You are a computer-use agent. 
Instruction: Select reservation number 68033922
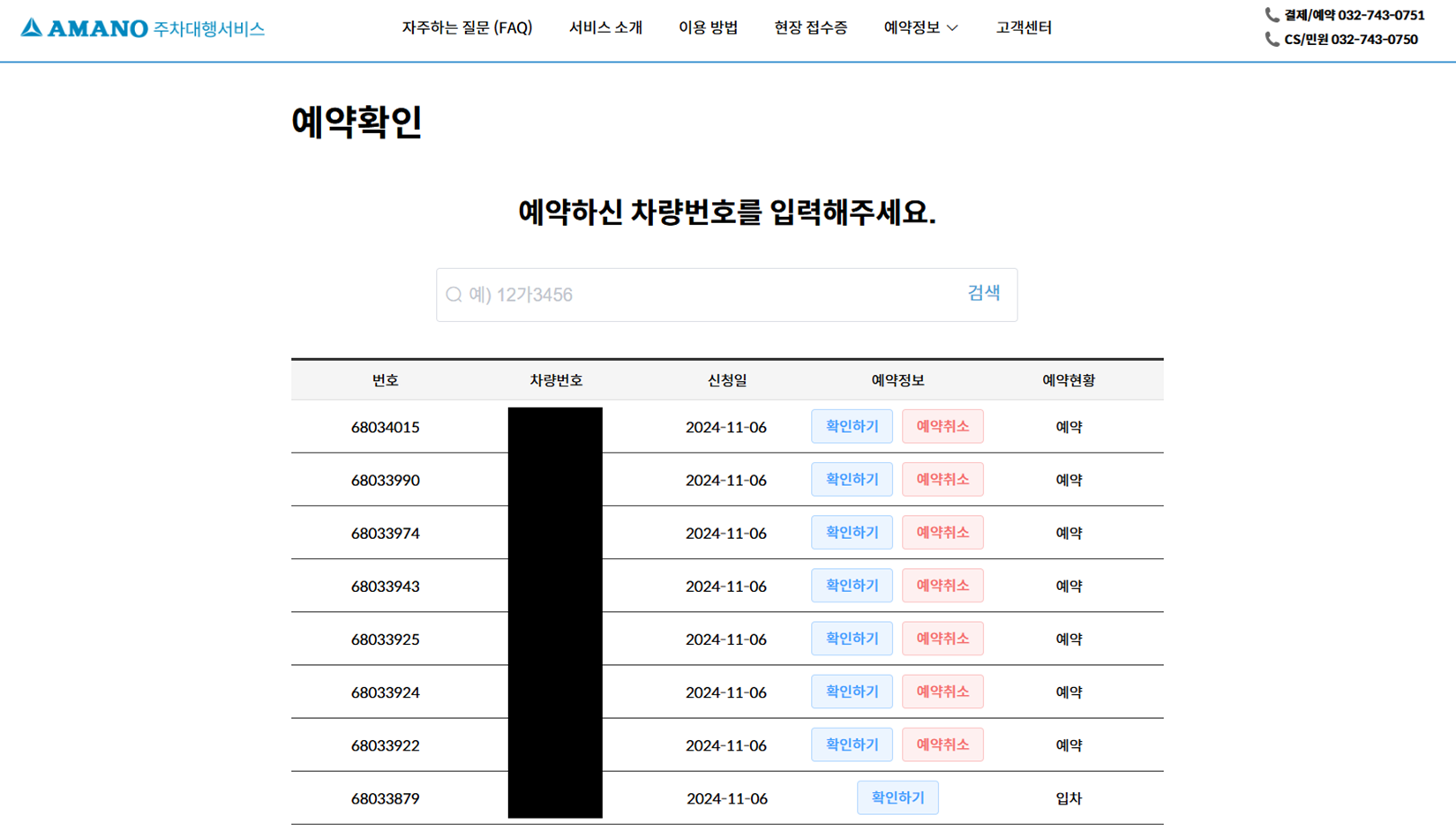[x=385, y=745]
